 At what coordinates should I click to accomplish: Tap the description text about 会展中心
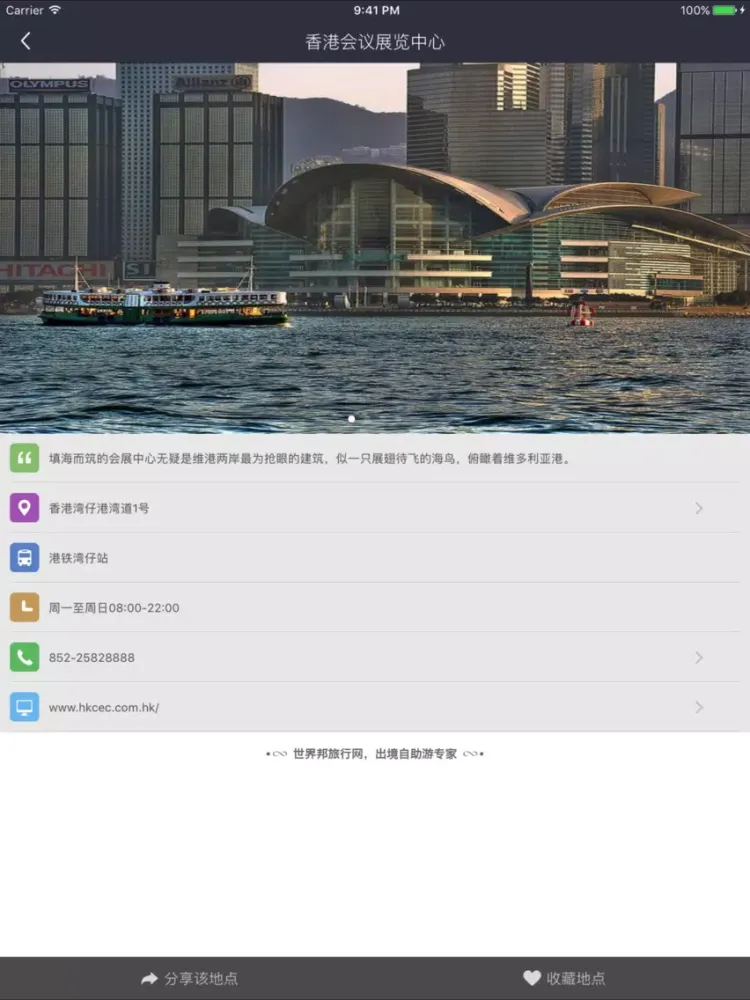[310, 459]
